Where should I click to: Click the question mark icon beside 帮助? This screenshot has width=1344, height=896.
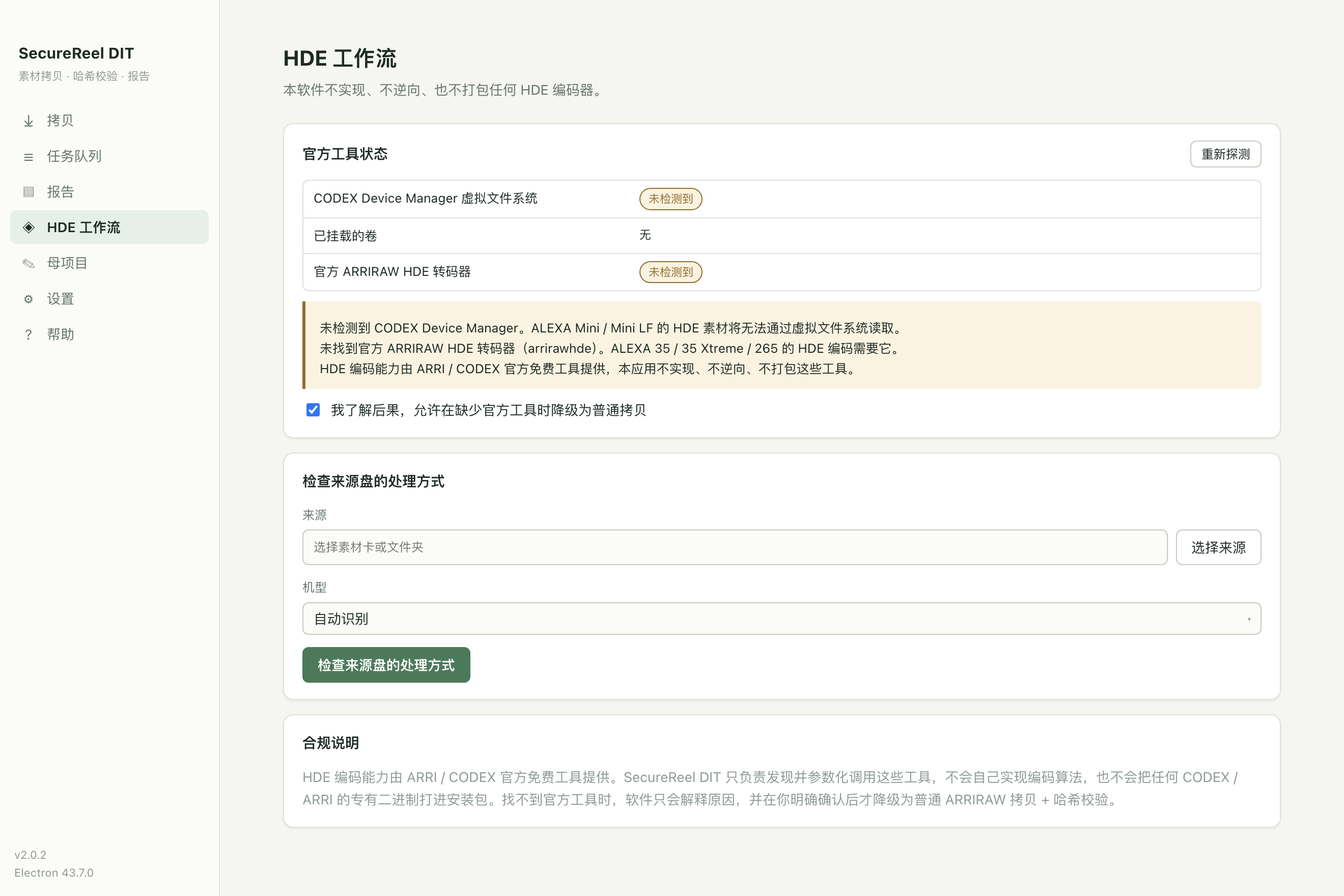coord(29,335)
